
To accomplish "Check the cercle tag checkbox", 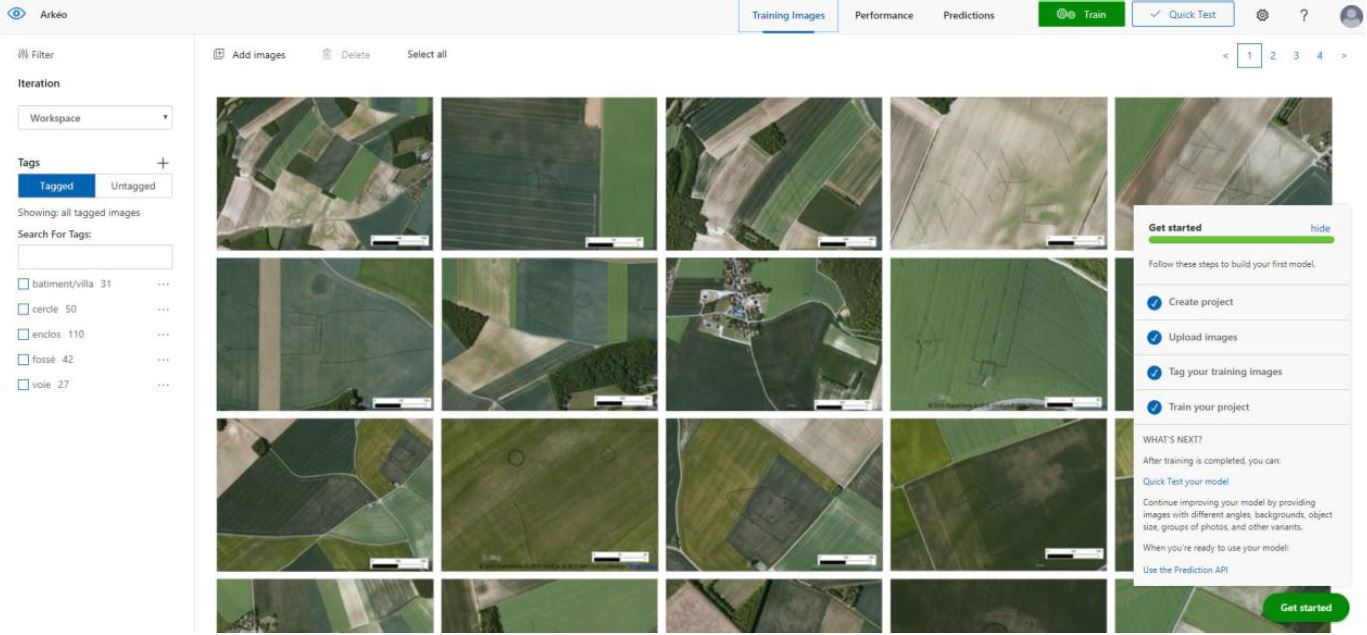I will (x=24, y=310).
